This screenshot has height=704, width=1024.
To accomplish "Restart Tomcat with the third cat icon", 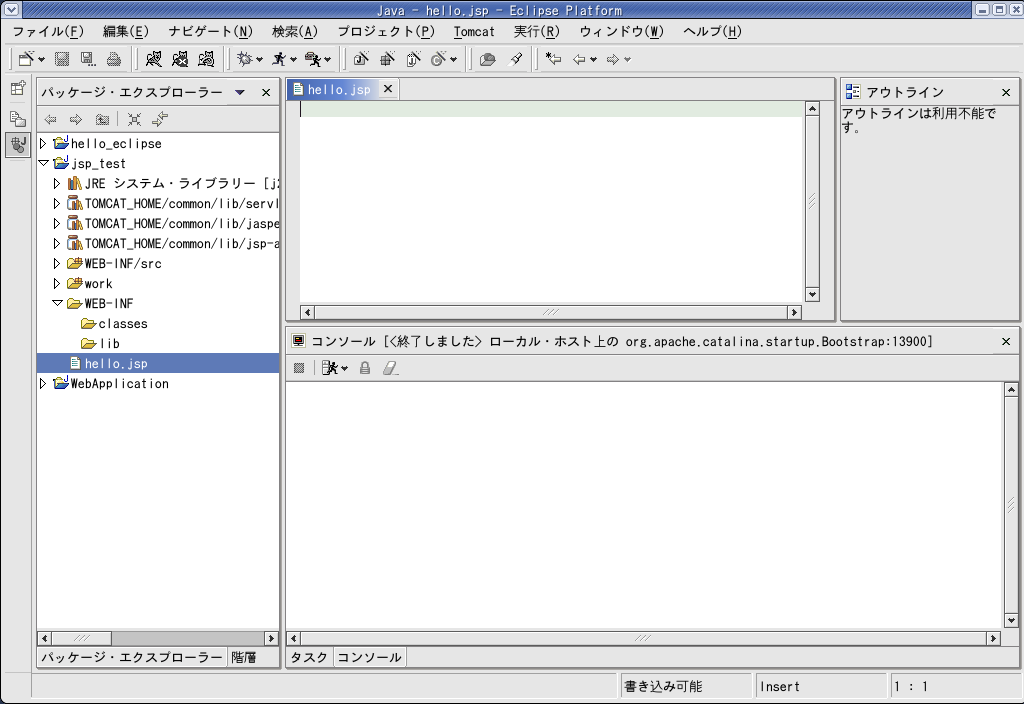I will point(206,59).
